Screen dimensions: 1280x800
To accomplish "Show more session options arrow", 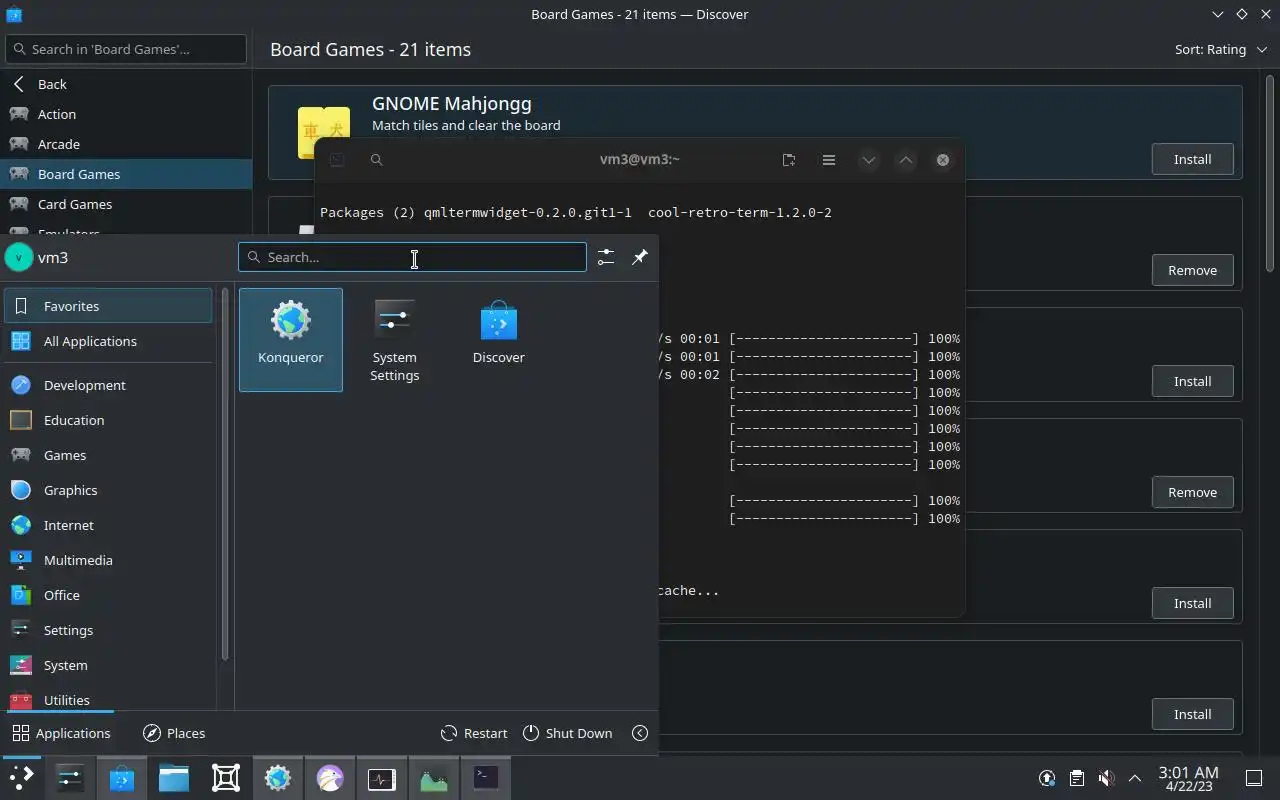I will click(x=640, y=733).
